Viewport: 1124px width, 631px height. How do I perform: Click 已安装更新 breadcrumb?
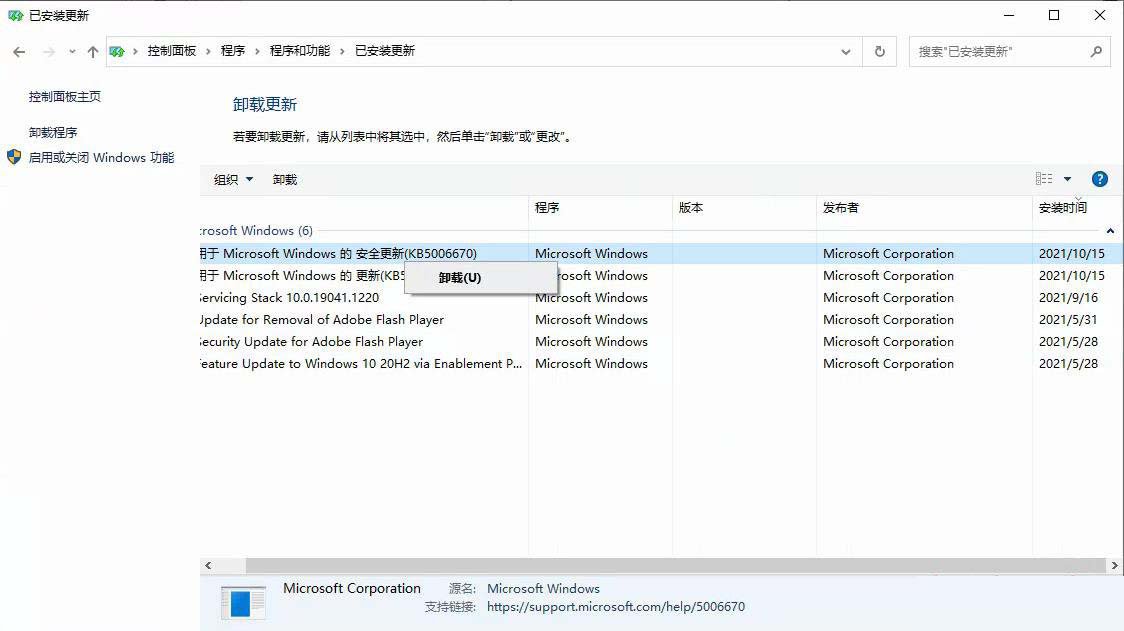click(x=385, y=51)
